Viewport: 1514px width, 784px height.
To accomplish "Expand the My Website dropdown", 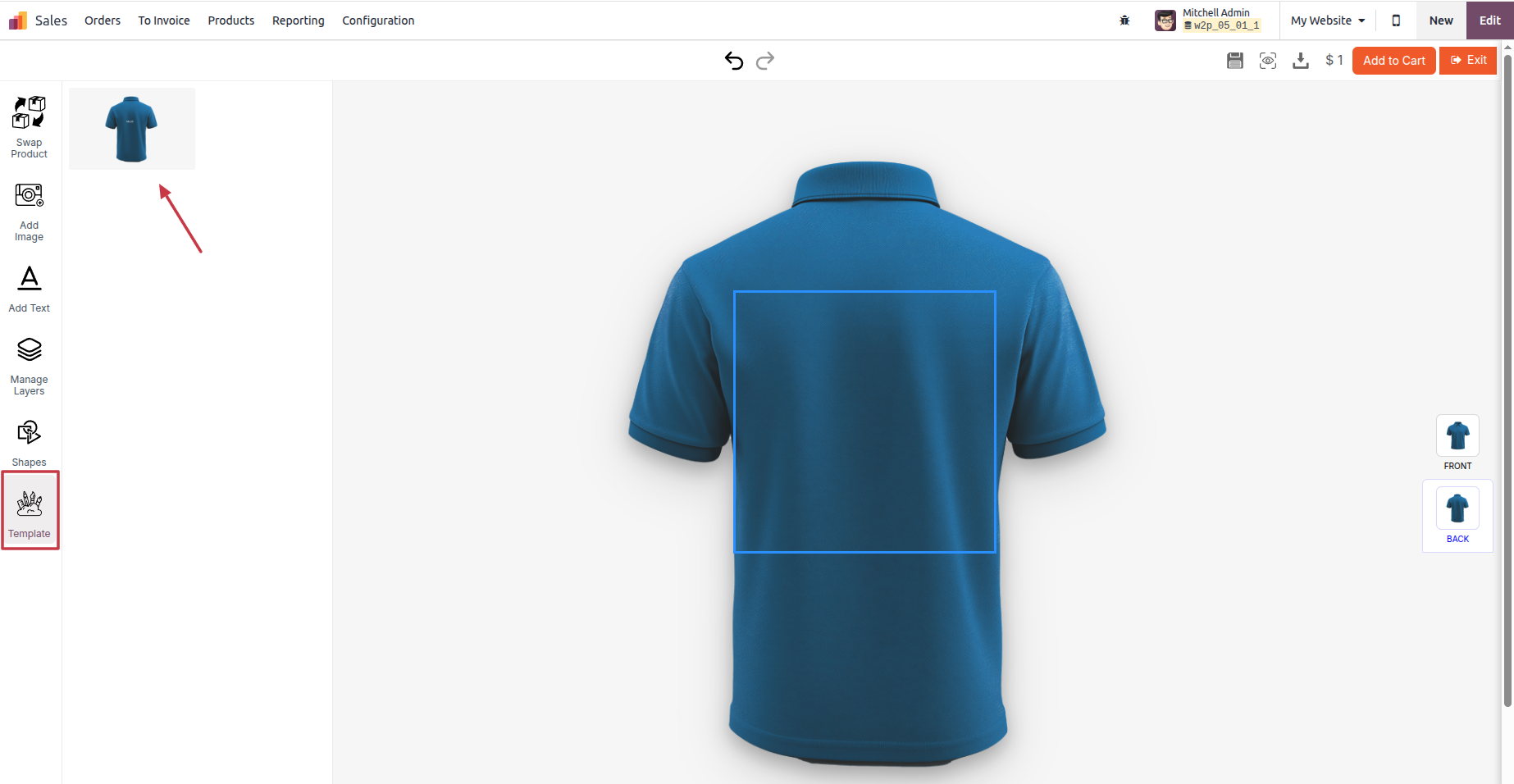I will 1328,21.
